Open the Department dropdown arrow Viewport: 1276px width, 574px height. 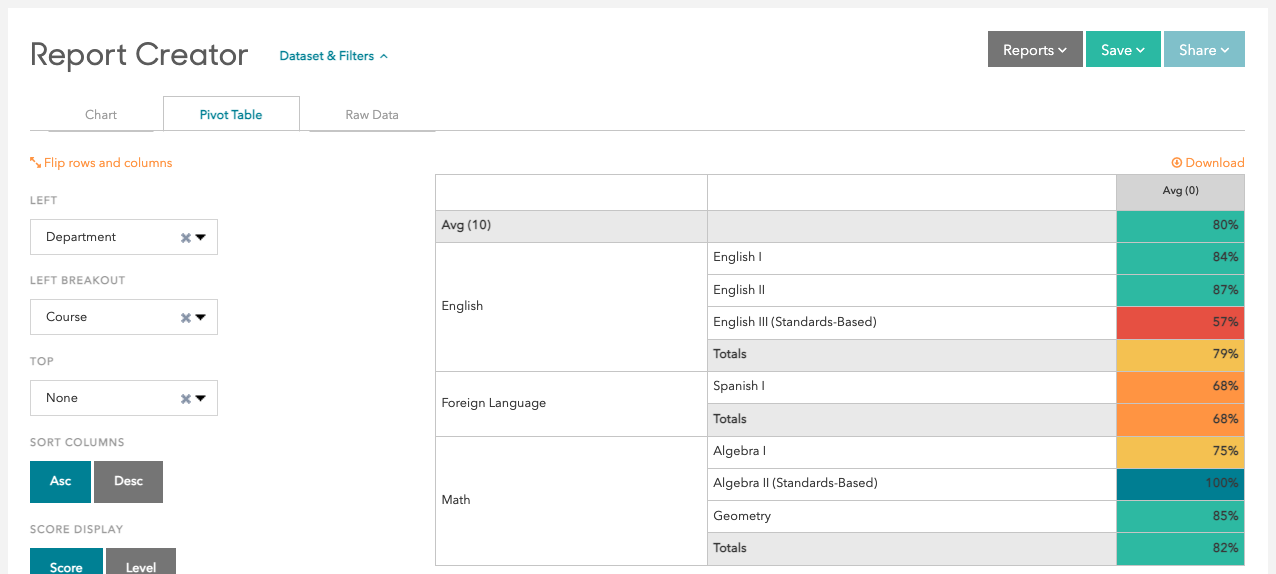[201, 238]
